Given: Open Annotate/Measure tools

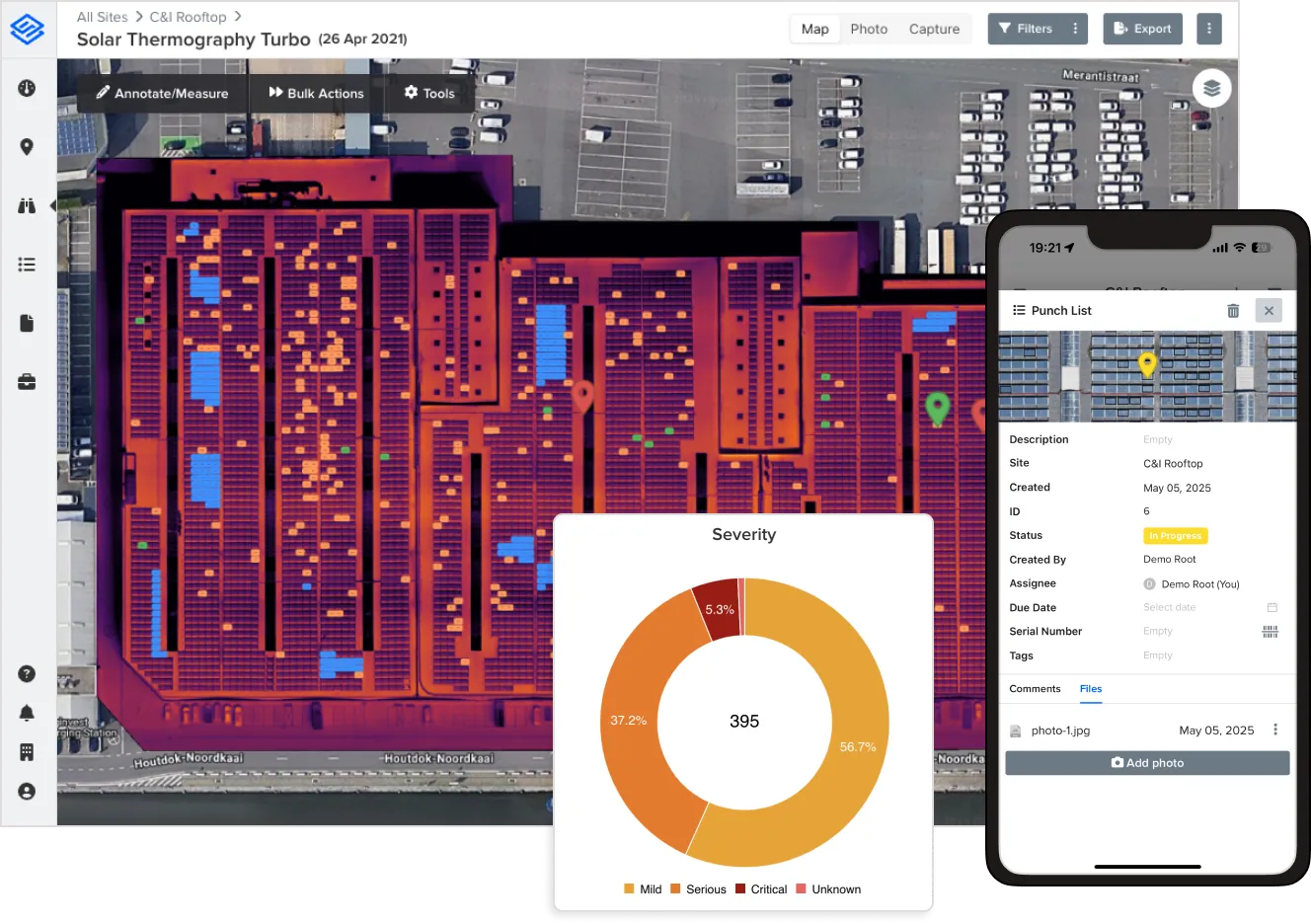Looking at the screenshot, I should pos(162,93).
